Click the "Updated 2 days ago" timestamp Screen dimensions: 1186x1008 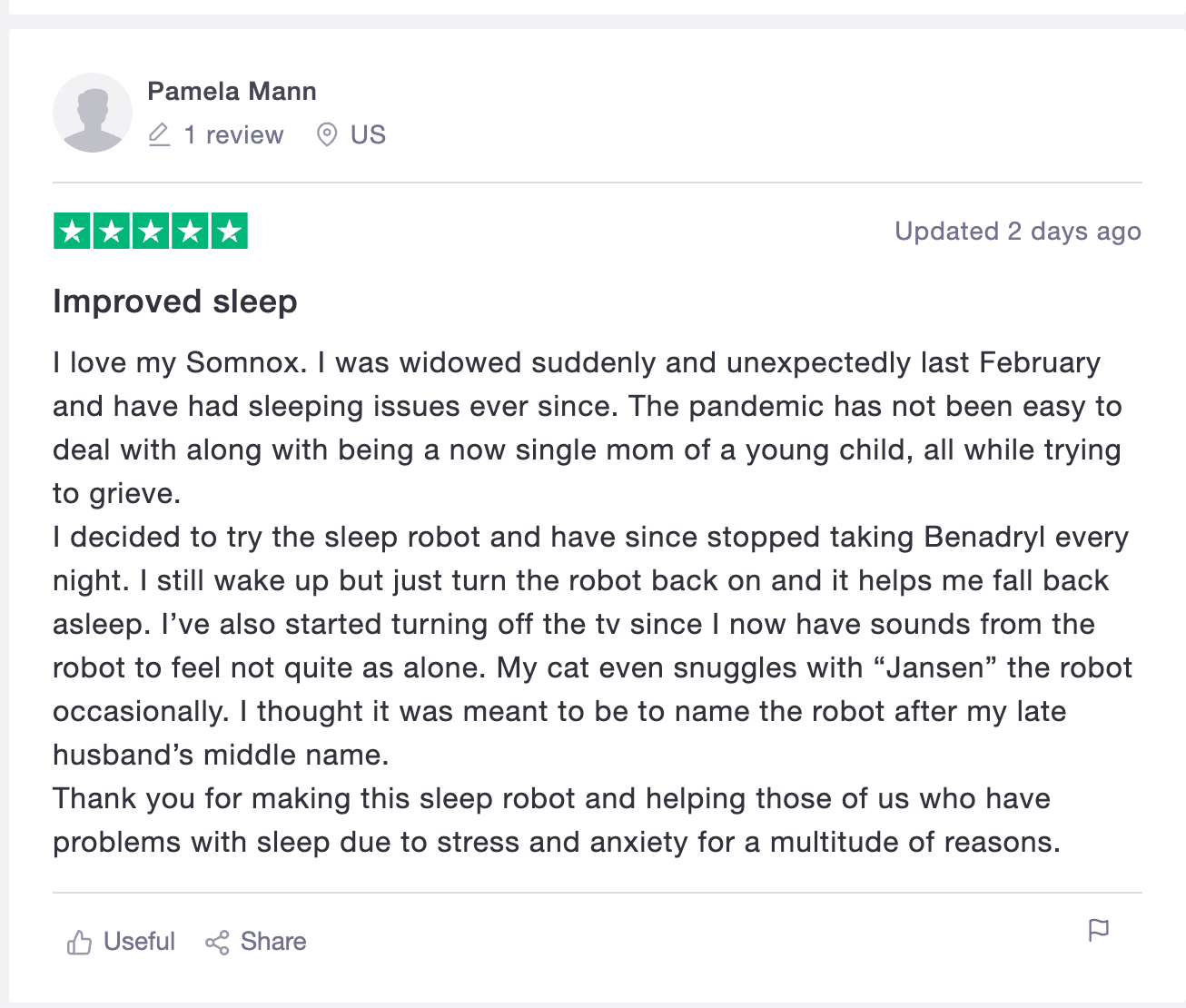point(1017,232)
